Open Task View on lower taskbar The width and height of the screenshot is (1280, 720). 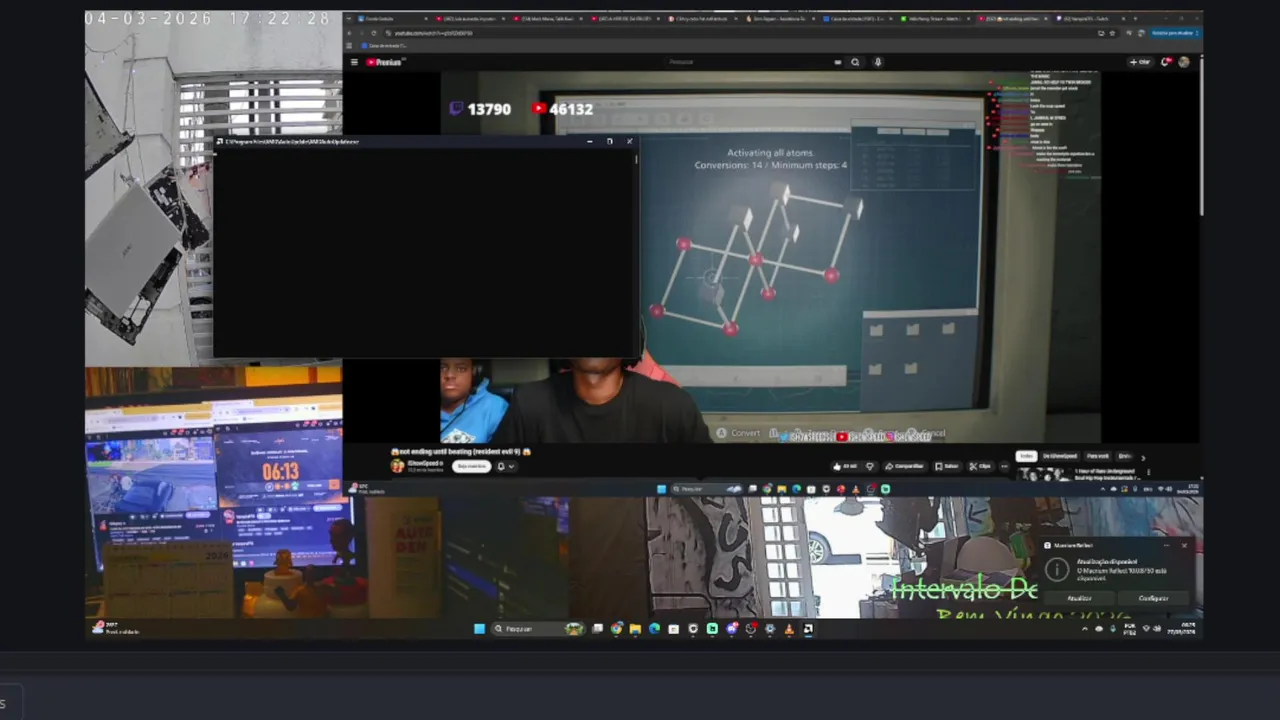pyautogui.click(x=598, y=629)
